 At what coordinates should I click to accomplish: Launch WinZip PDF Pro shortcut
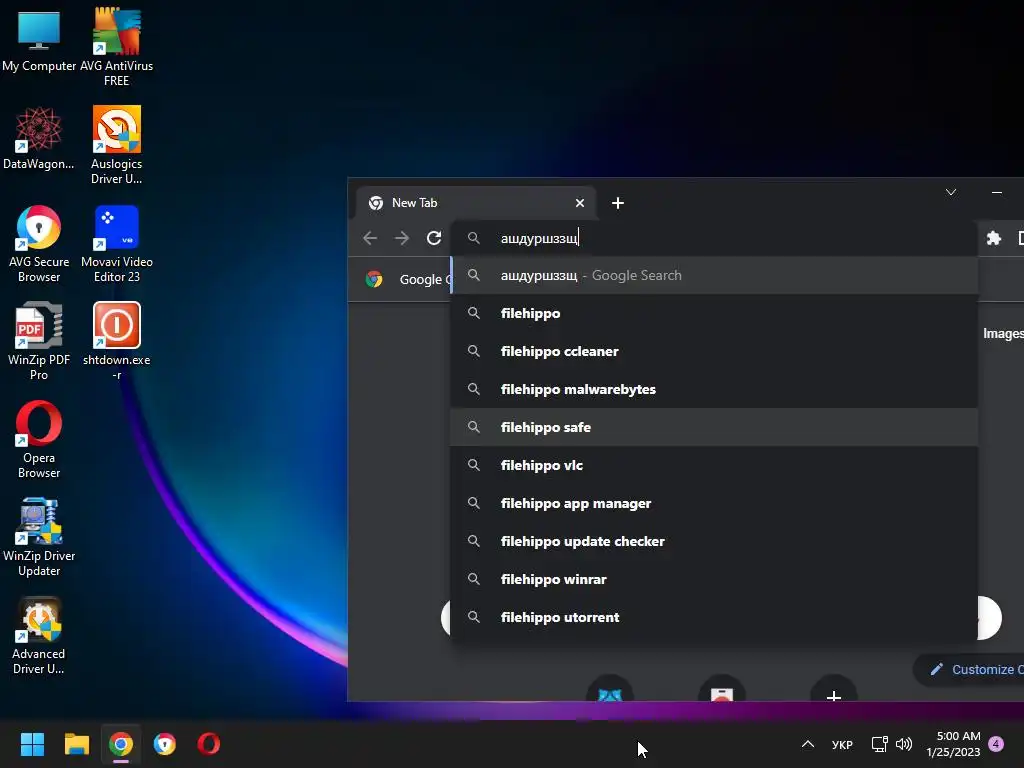[x=39, y=341]
